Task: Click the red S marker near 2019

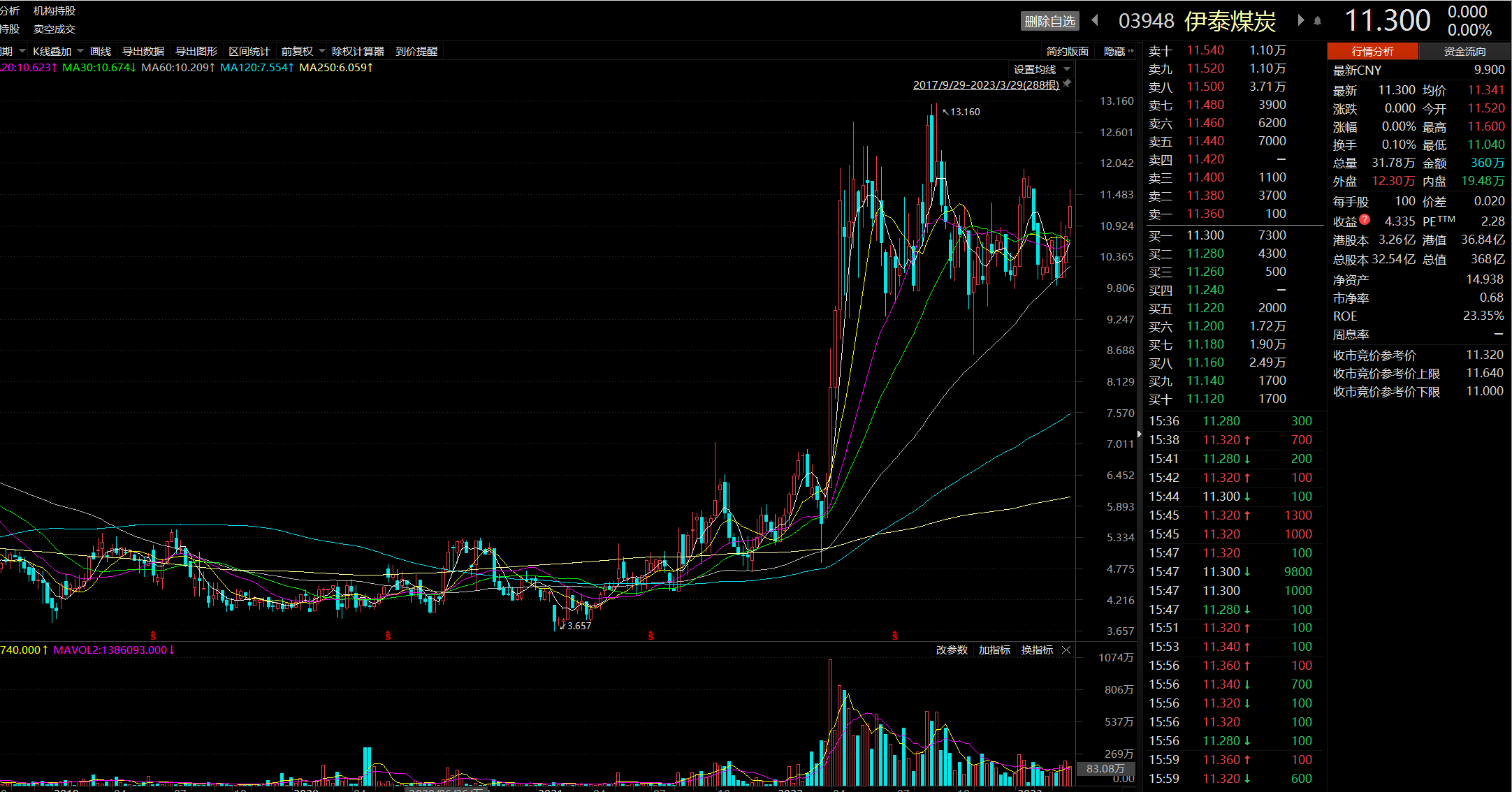Action: point(153,636)
